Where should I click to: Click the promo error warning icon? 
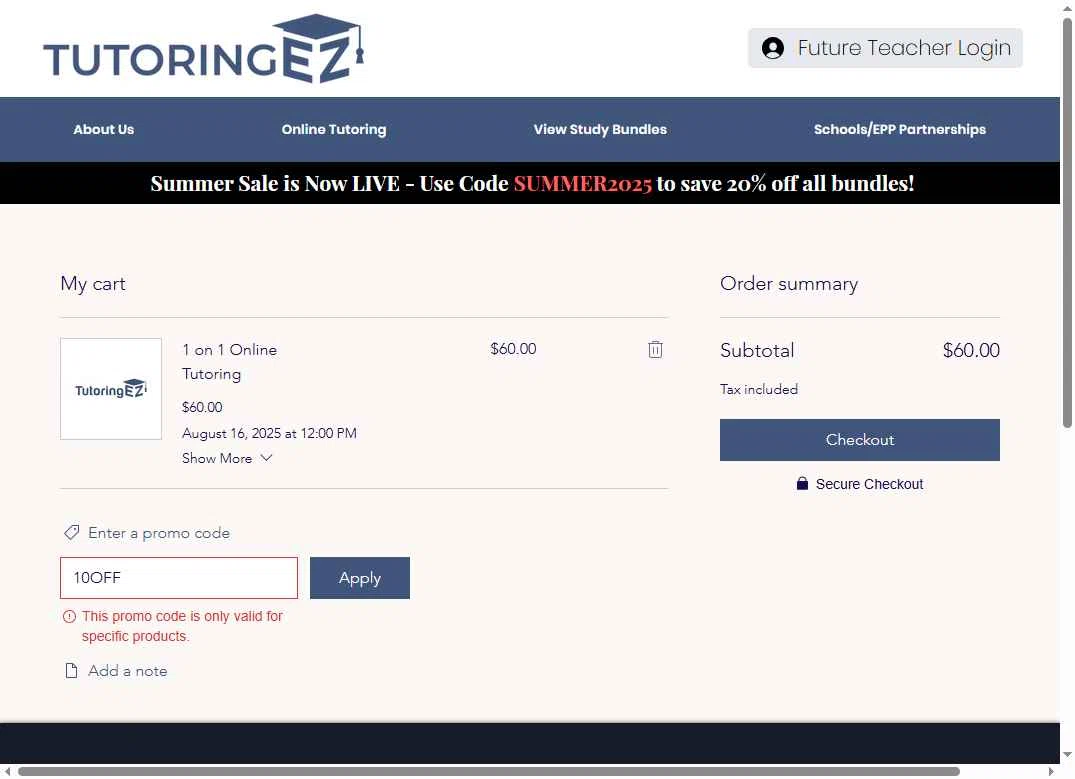pos(69,616)
